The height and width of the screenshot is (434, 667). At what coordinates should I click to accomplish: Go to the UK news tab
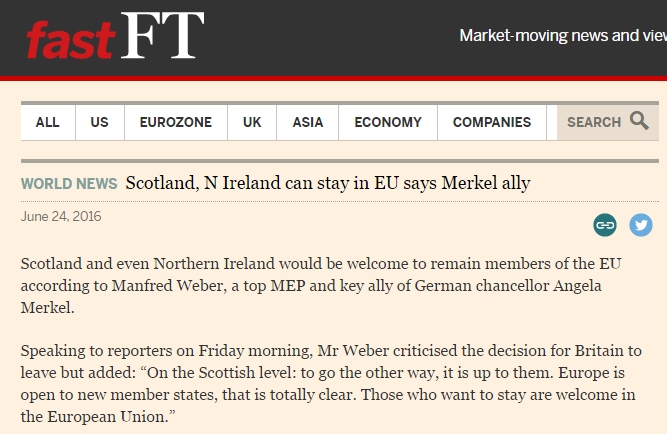click(x=252, y=123)
